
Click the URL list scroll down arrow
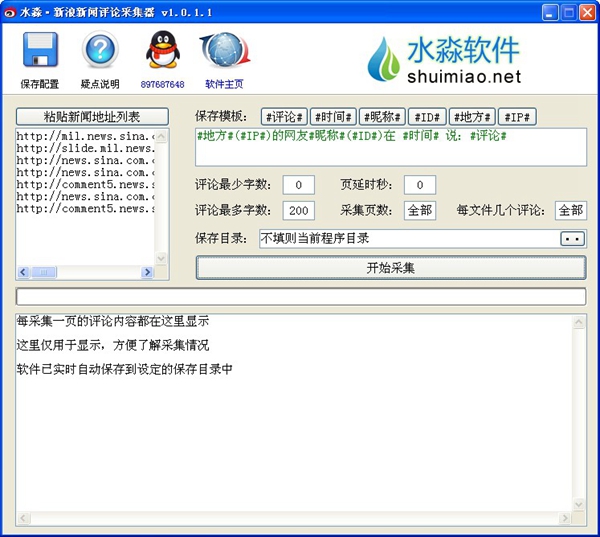coord(161,258)
